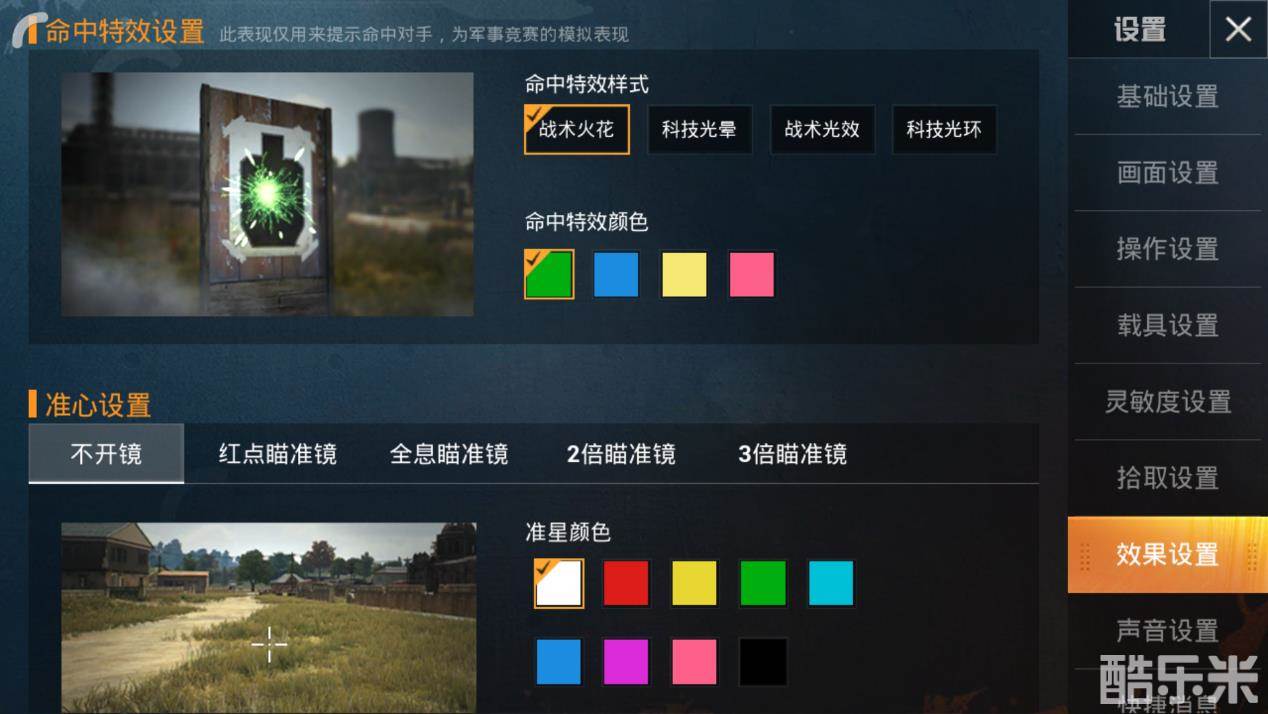
Task: Set hit effect color to yellow
Action: point(684,275)
